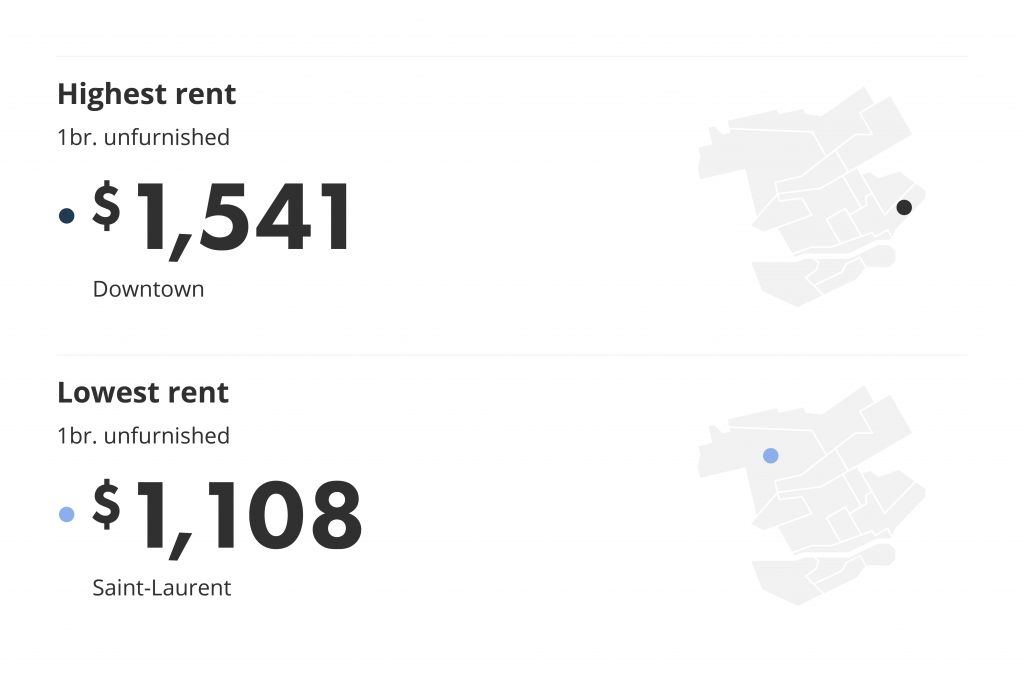Click the 1br. unfurnished text under Lowest rent
Image resolution: width=1024 pixels, height=674 pixels.
point(144,436)
